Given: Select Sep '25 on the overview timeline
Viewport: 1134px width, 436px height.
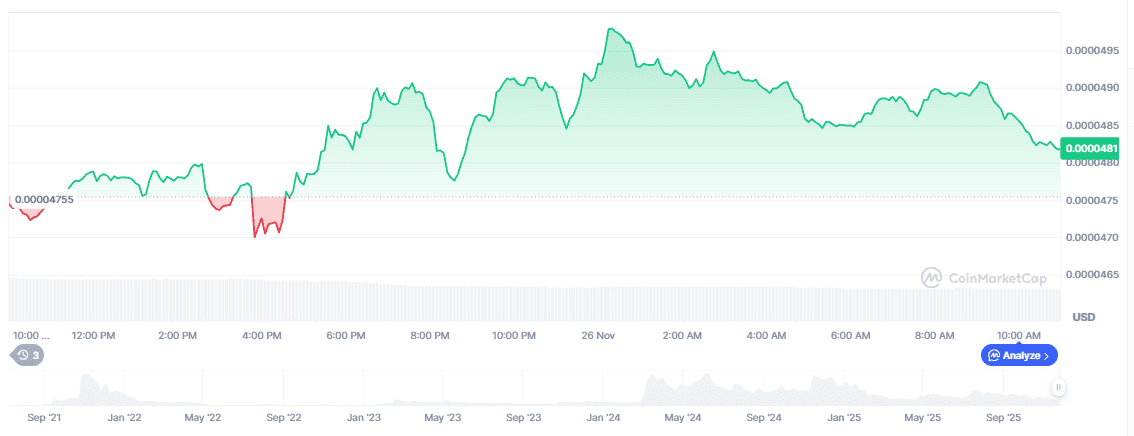Looking at the screenshot, I should point(1002,415).
